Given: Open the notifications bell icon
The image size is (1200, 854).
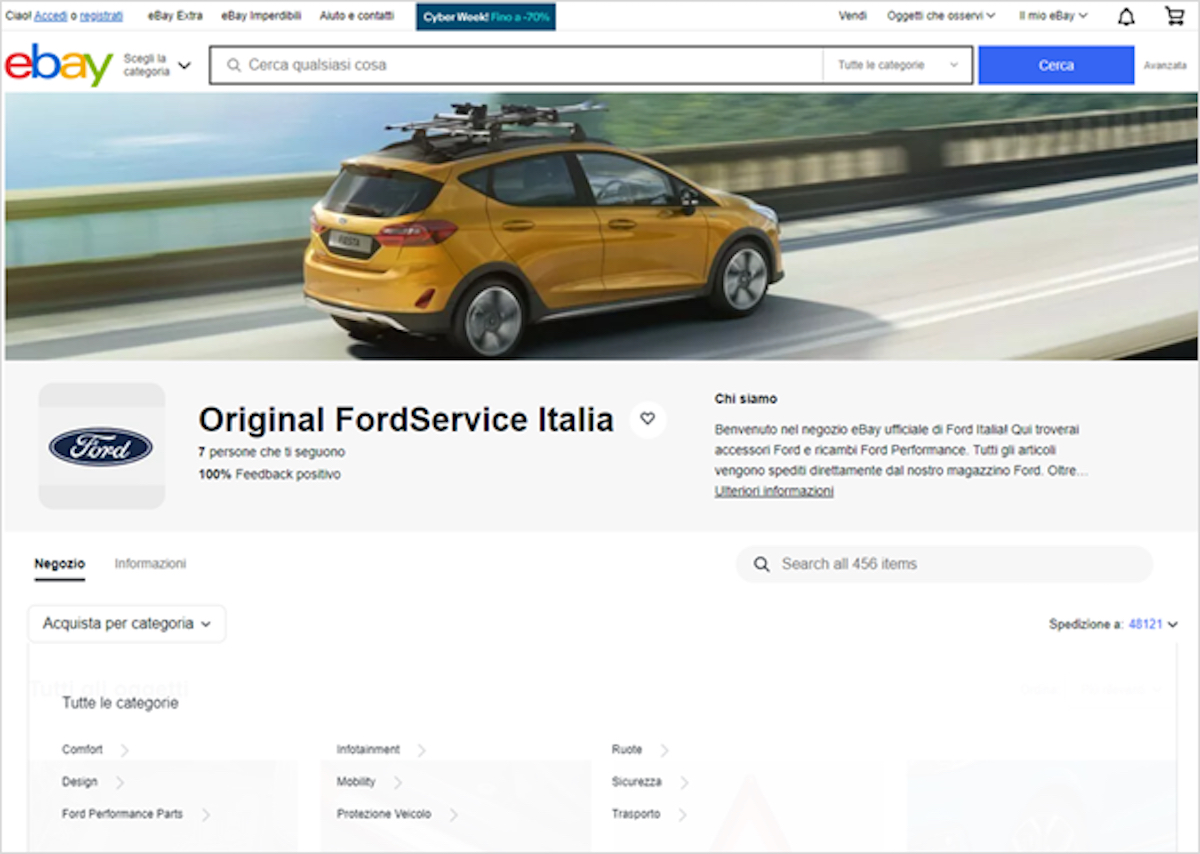Looking at the screenshot, I should tap(1126, 16).
